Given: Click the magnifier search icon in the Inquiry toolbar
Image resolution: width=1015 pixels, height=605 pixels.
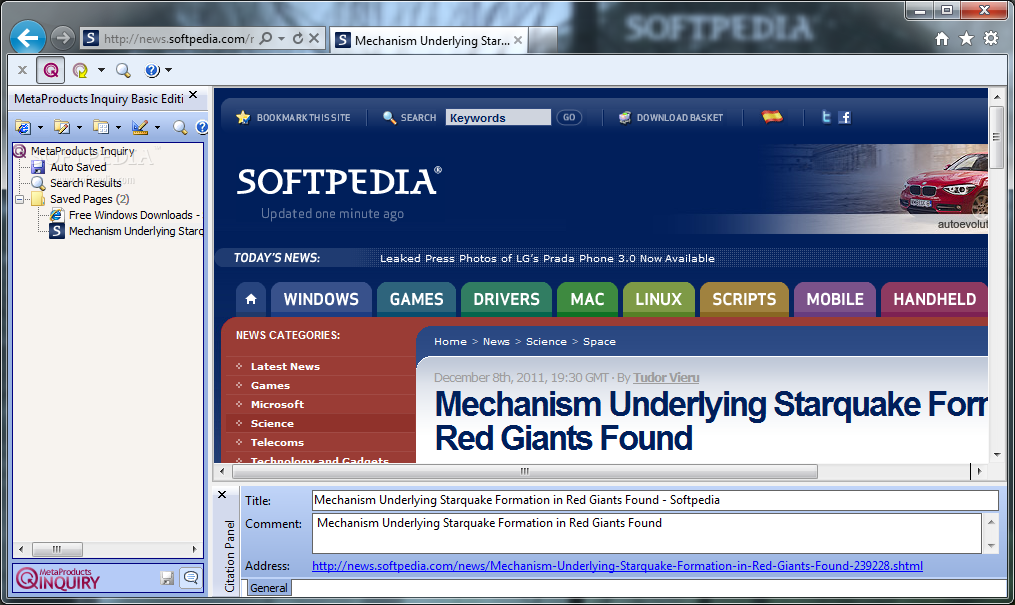Looking at the screenshot, I should [123, 70].
